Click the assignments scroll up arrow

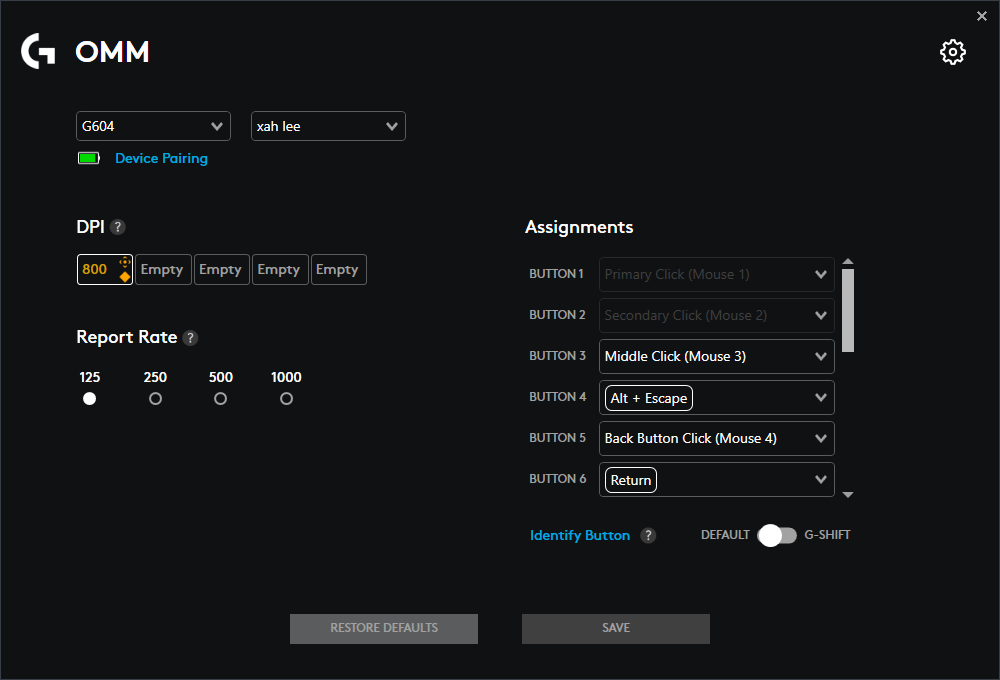coord(848,262)
